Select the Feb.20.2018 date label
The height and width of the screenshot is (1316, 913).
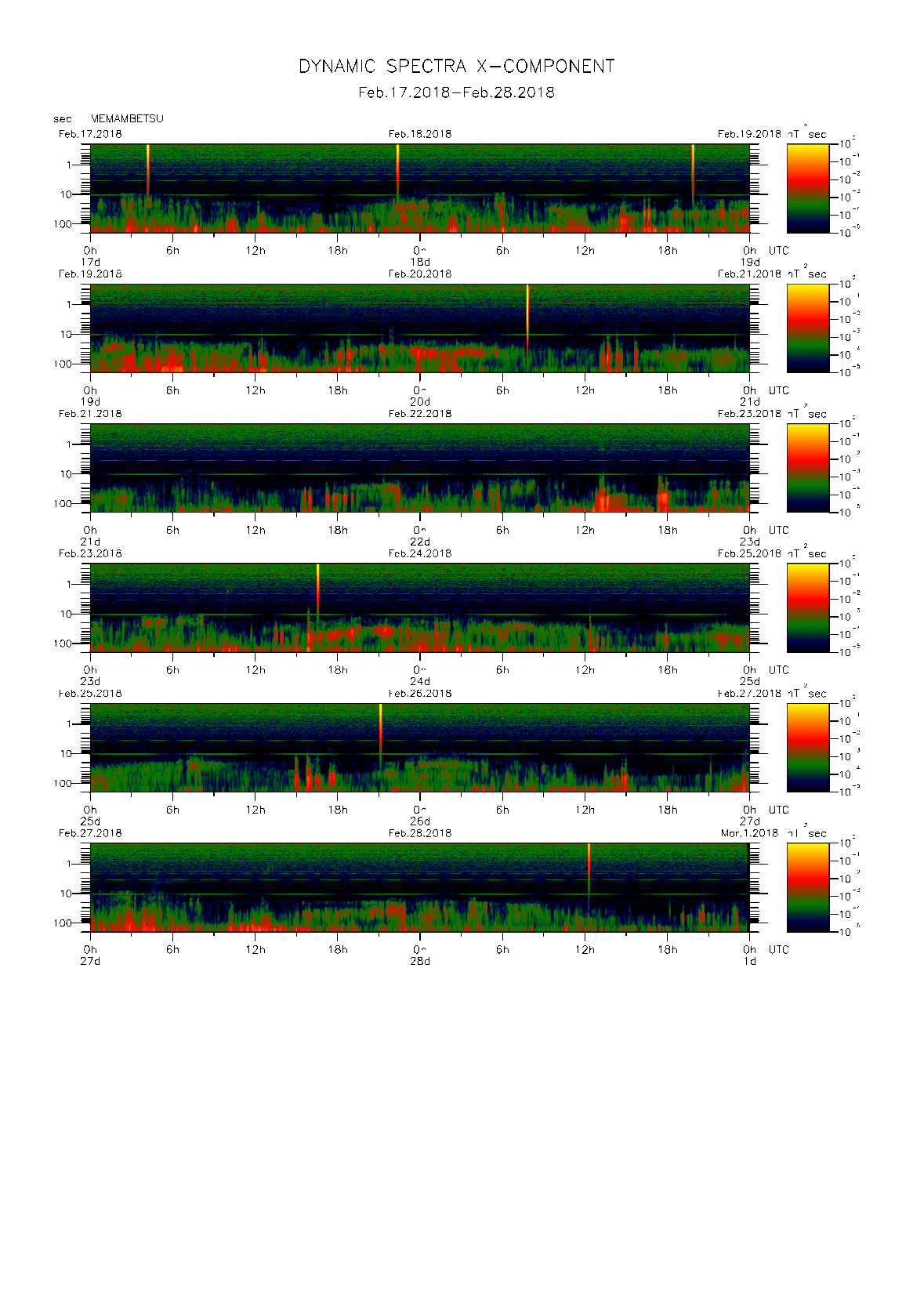420,274
